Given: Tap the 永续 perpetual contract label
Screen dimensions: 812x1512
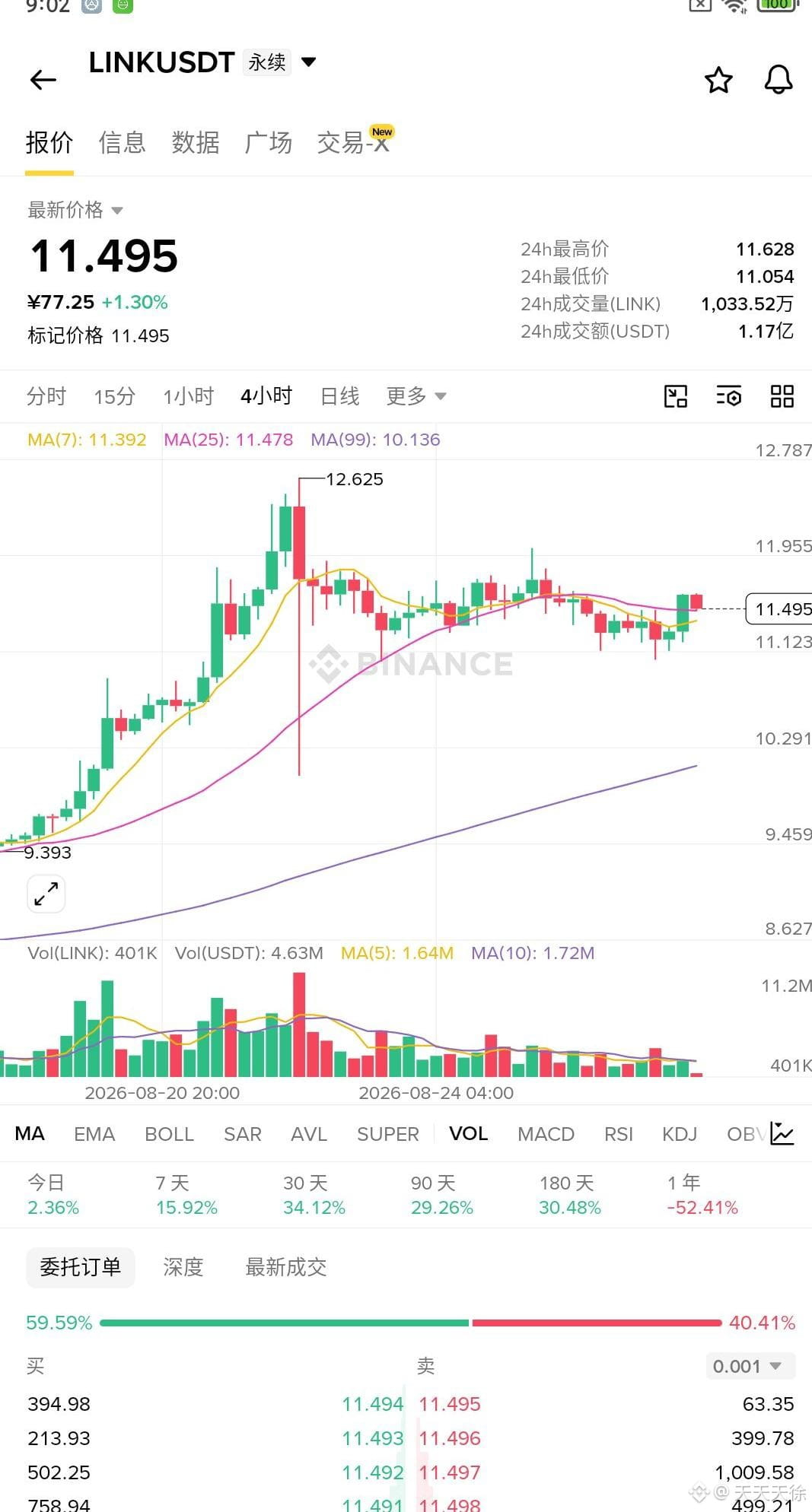Looking at the screenshot, I should coord(267,62).
